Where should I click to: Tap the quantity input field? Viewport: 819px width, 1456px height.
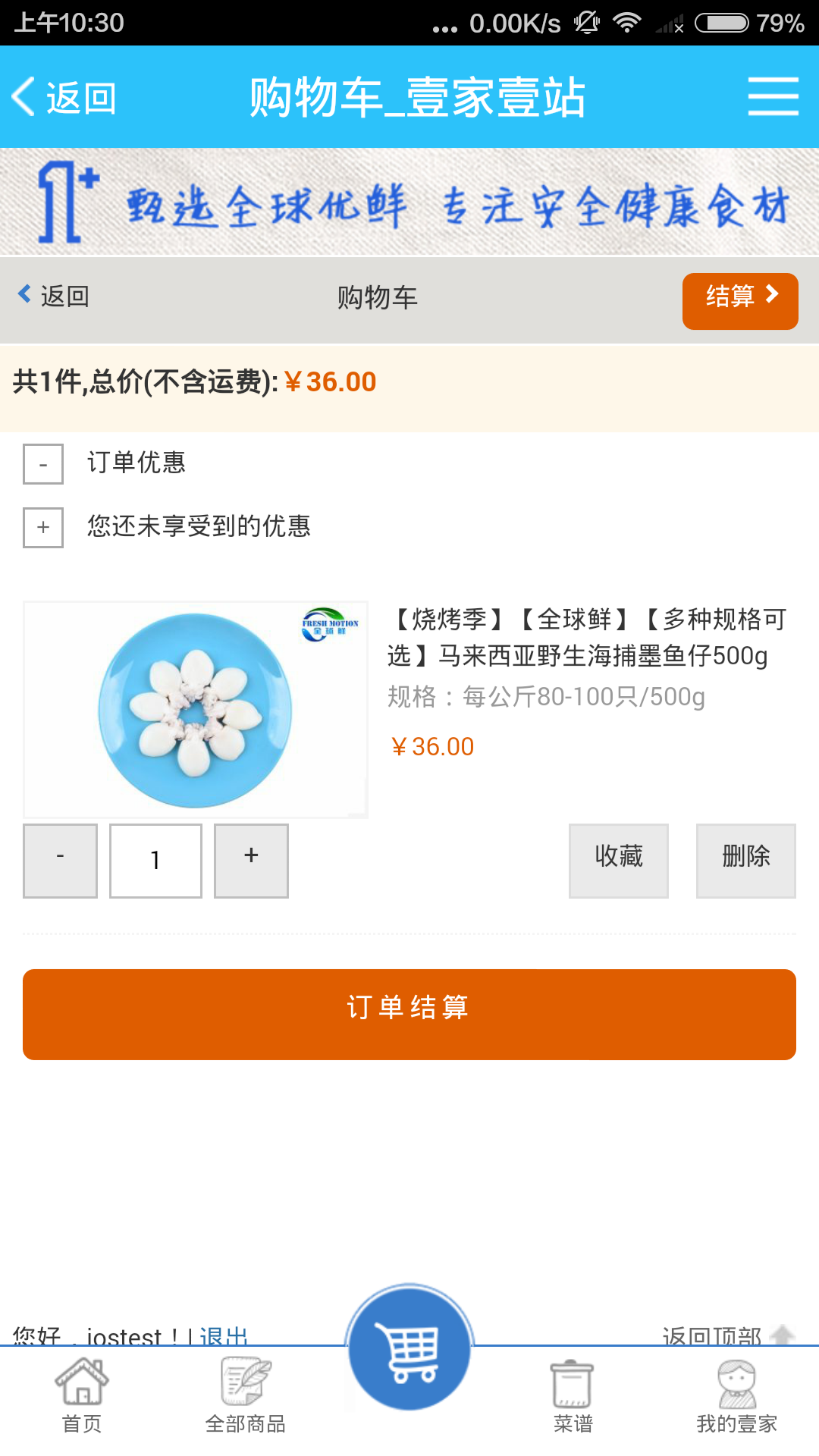point(155,861)
